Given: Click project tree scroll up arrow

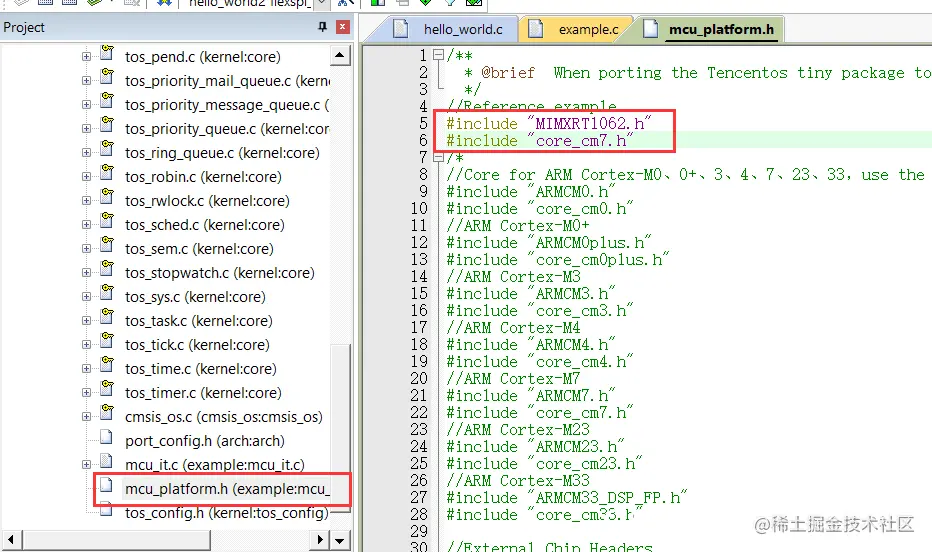Looking at the screenshot, I should point(339,55).
